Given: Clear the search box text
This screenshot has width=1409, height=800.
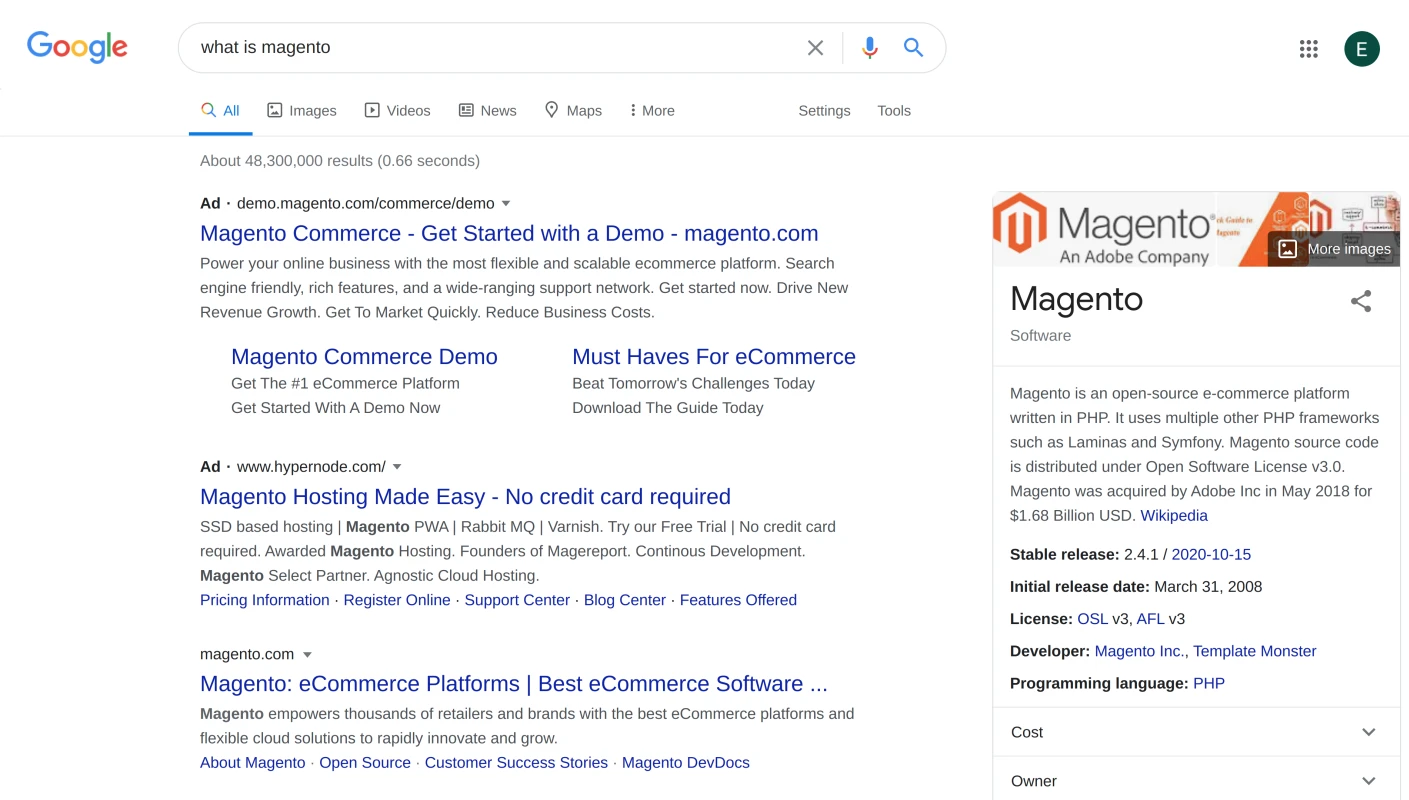Looking at the screenshot, I should point(815,48).
